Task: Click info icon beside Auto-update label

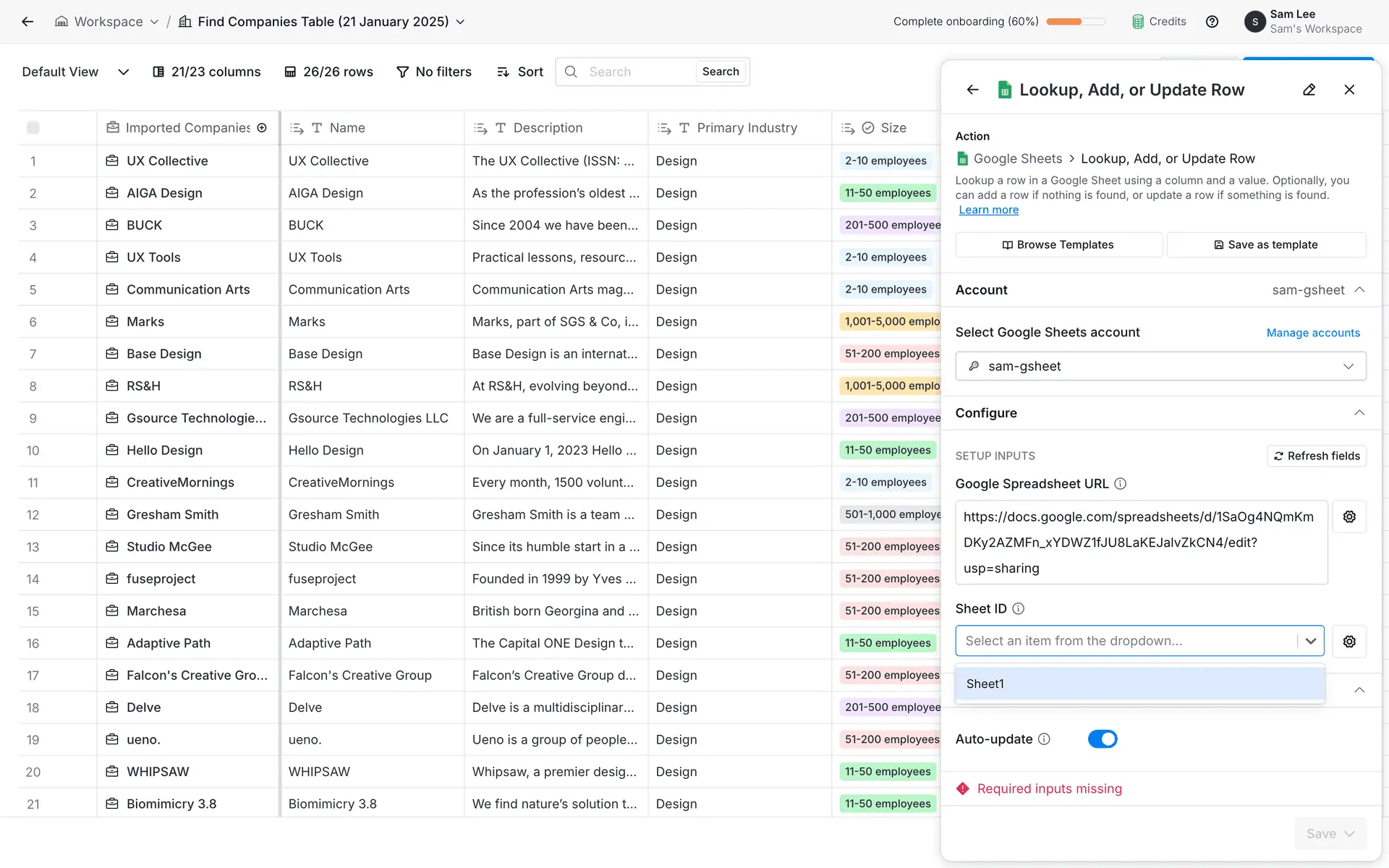Action: pyautogui.click(x=1044, y=739)
